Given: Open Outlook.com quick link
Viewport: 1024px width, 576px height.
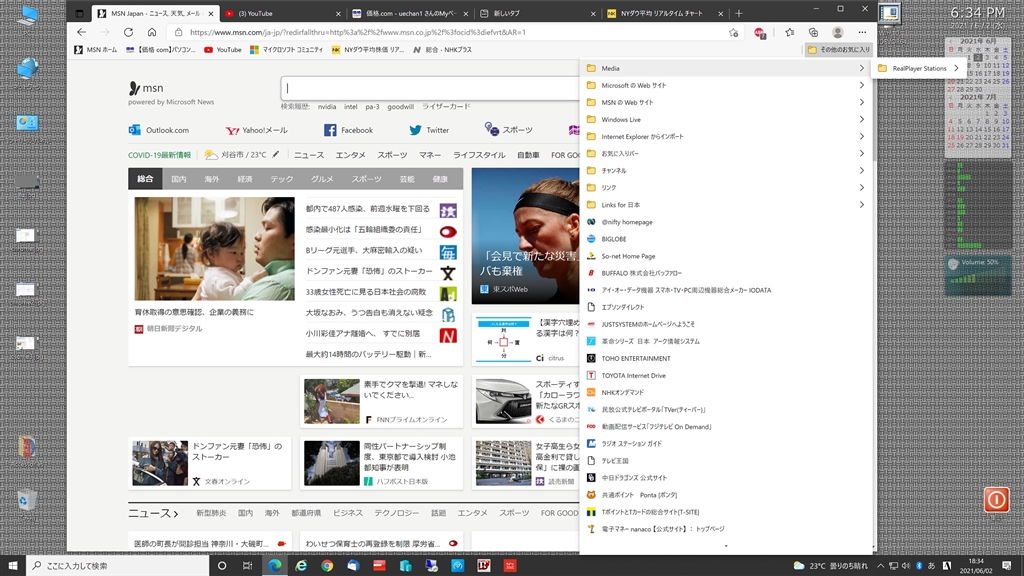Looking at the screenshot, I should pos(159,130).
